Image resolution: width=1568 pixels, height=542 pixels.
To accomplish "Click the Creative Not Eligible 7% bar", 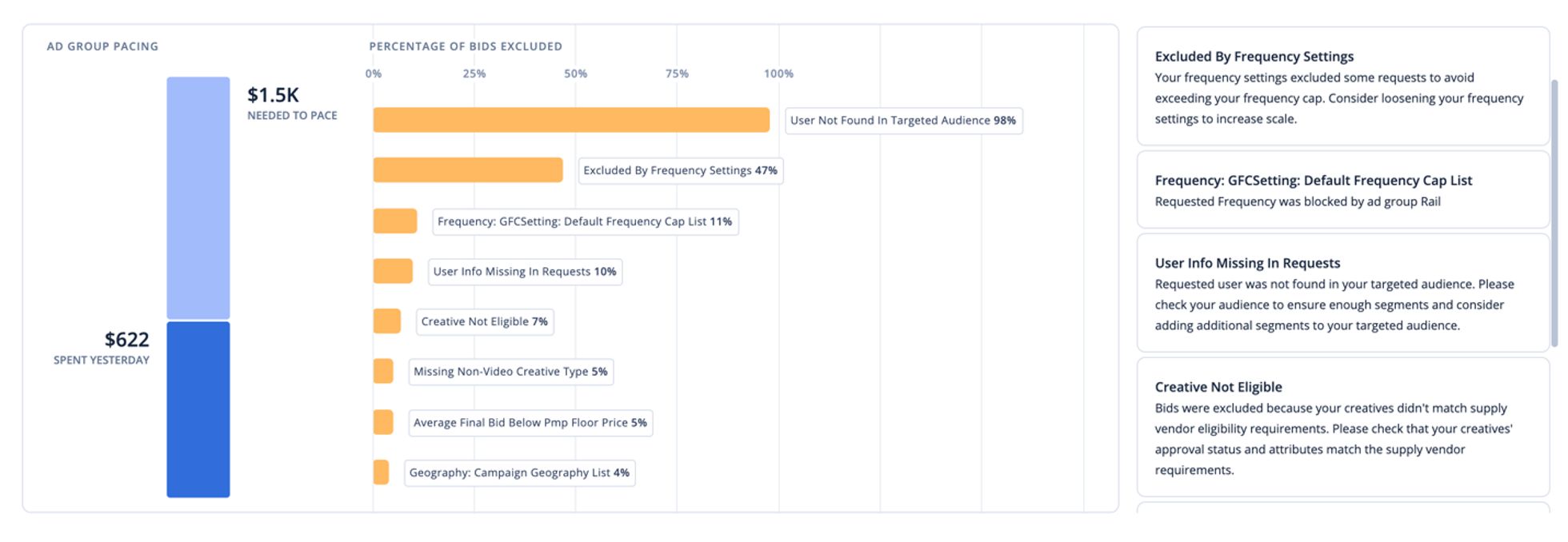I will pyautogui.click(x=386, y=321).
